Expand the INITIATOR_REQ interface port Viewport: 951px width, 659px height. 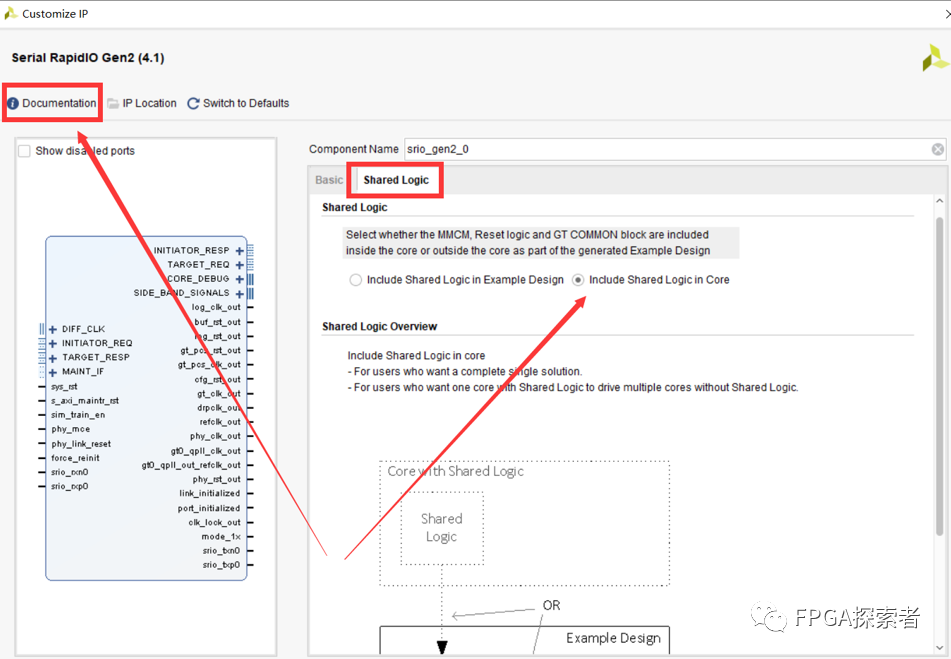coord(53,344)
